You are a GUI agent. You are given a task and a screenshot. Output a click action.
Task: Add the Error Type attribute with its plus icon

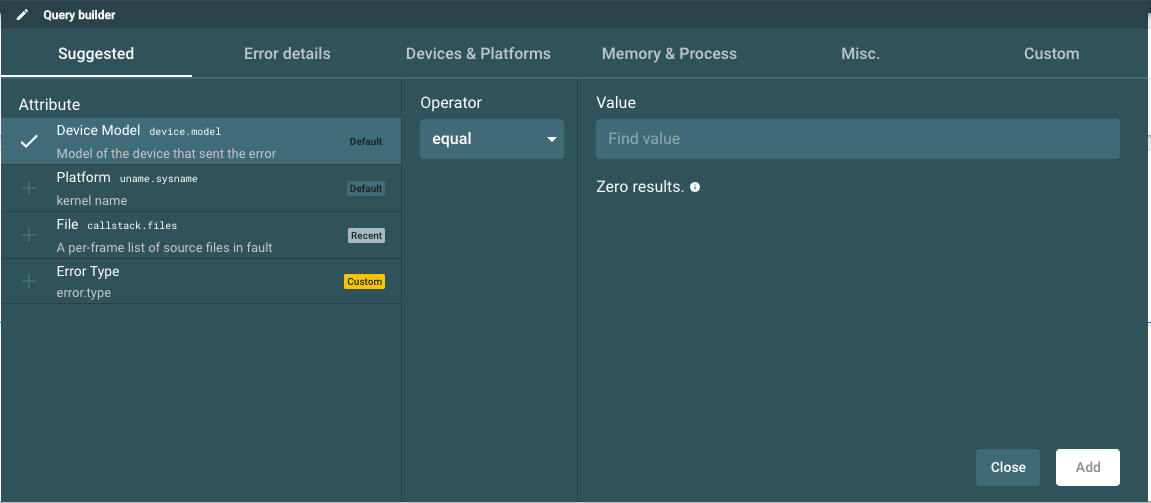coord(29,281)
